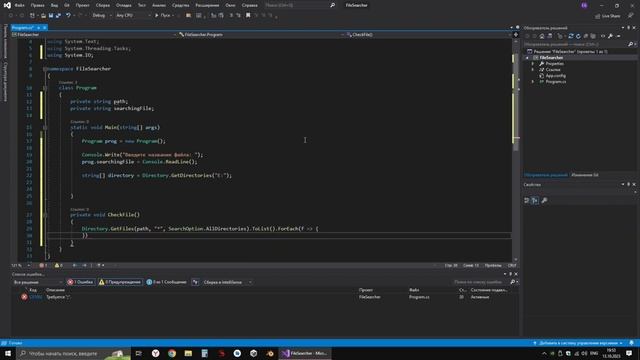Open the Правка menu
640x360 pixels.
click(x=37, y=5)
